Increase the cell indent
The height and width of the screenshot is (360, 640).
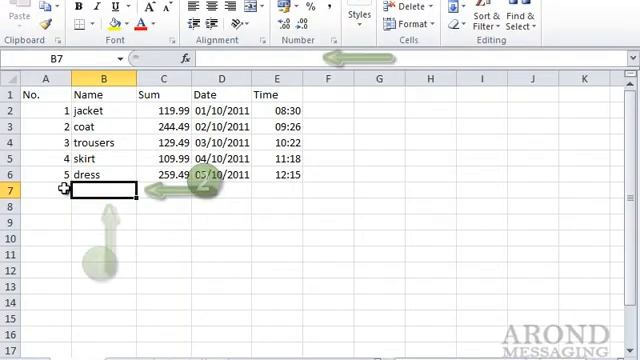pos(212,24)
